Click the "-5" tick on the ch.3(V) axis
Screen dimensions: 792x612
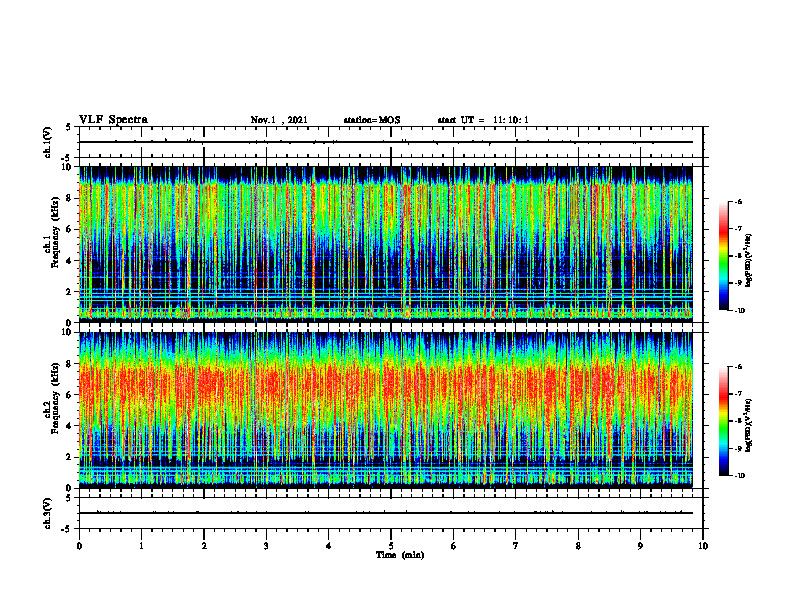click(67, 529)
